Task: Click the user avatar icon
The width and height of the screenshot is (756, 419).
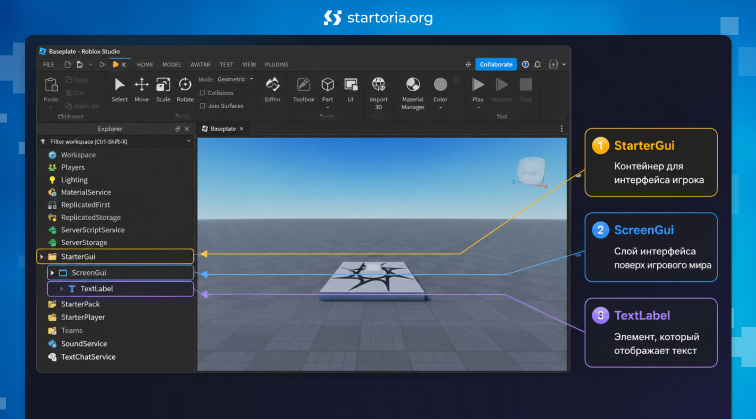Action: tap(554, 64)
